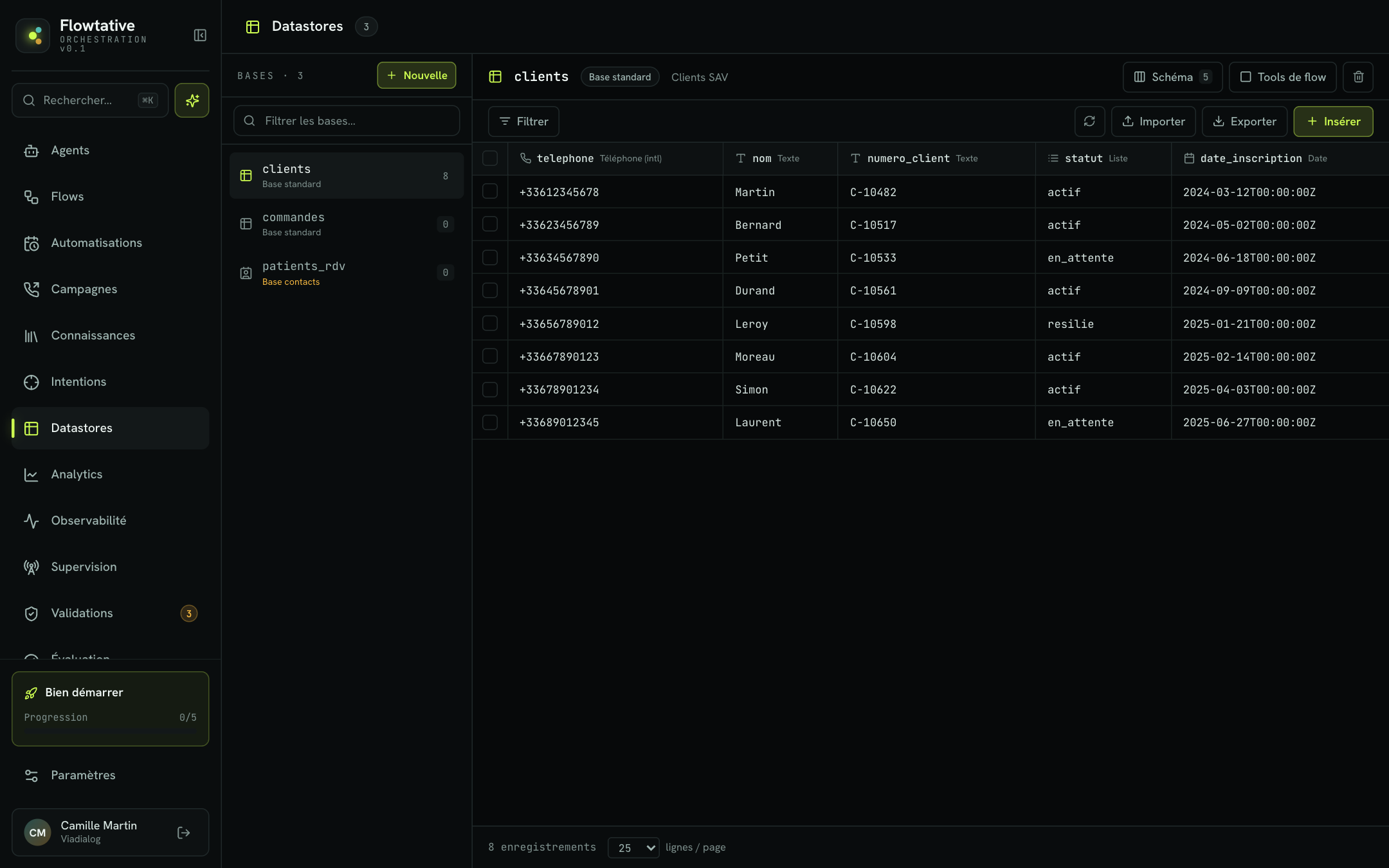Viewport: 1389px width, 868px height.
Task: Select the Intentions icon entry
Action: pyautogui.click(x=31, y=382)
